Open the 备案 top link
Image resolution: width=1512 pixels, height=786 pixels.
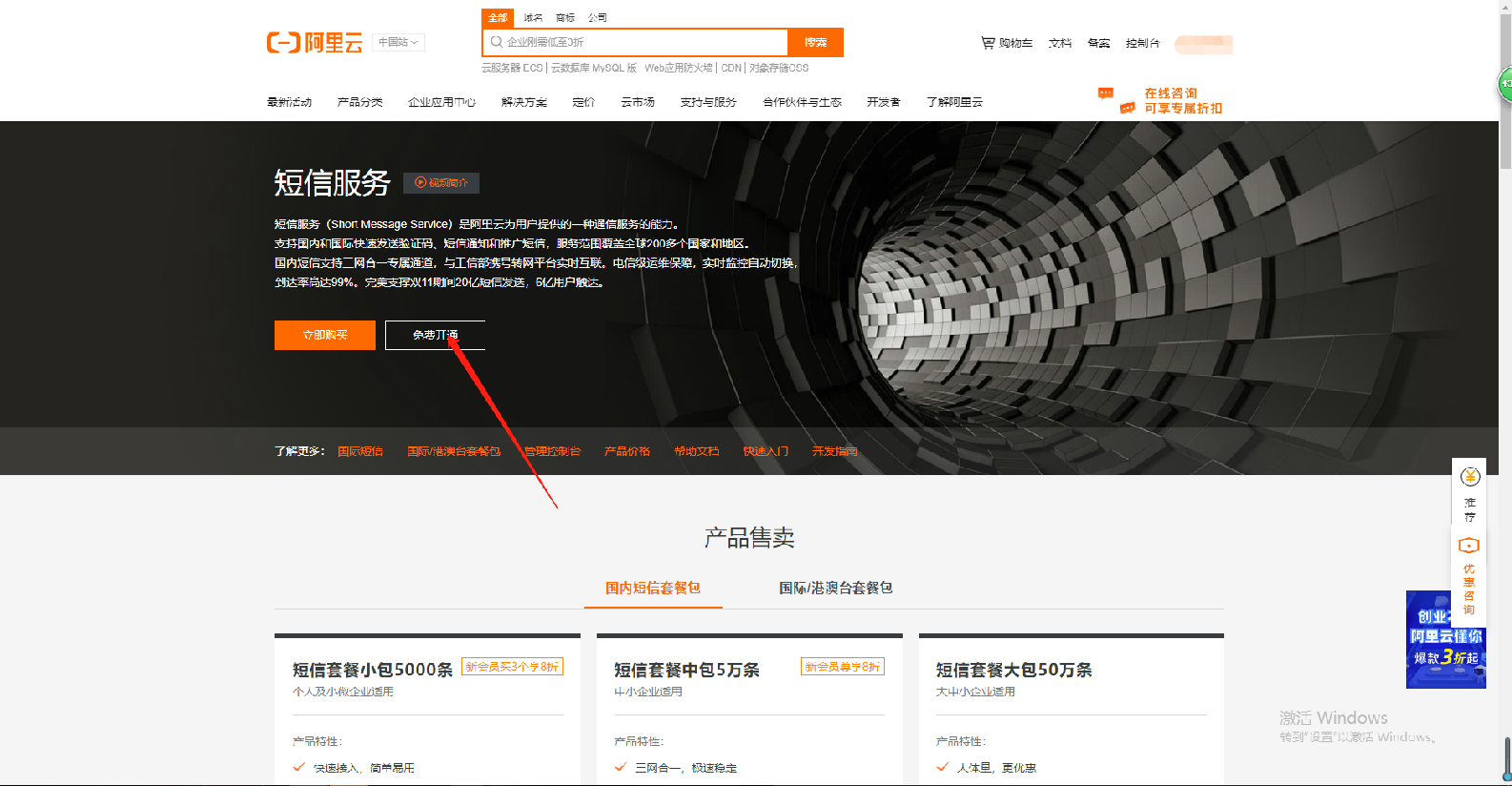1099,43
